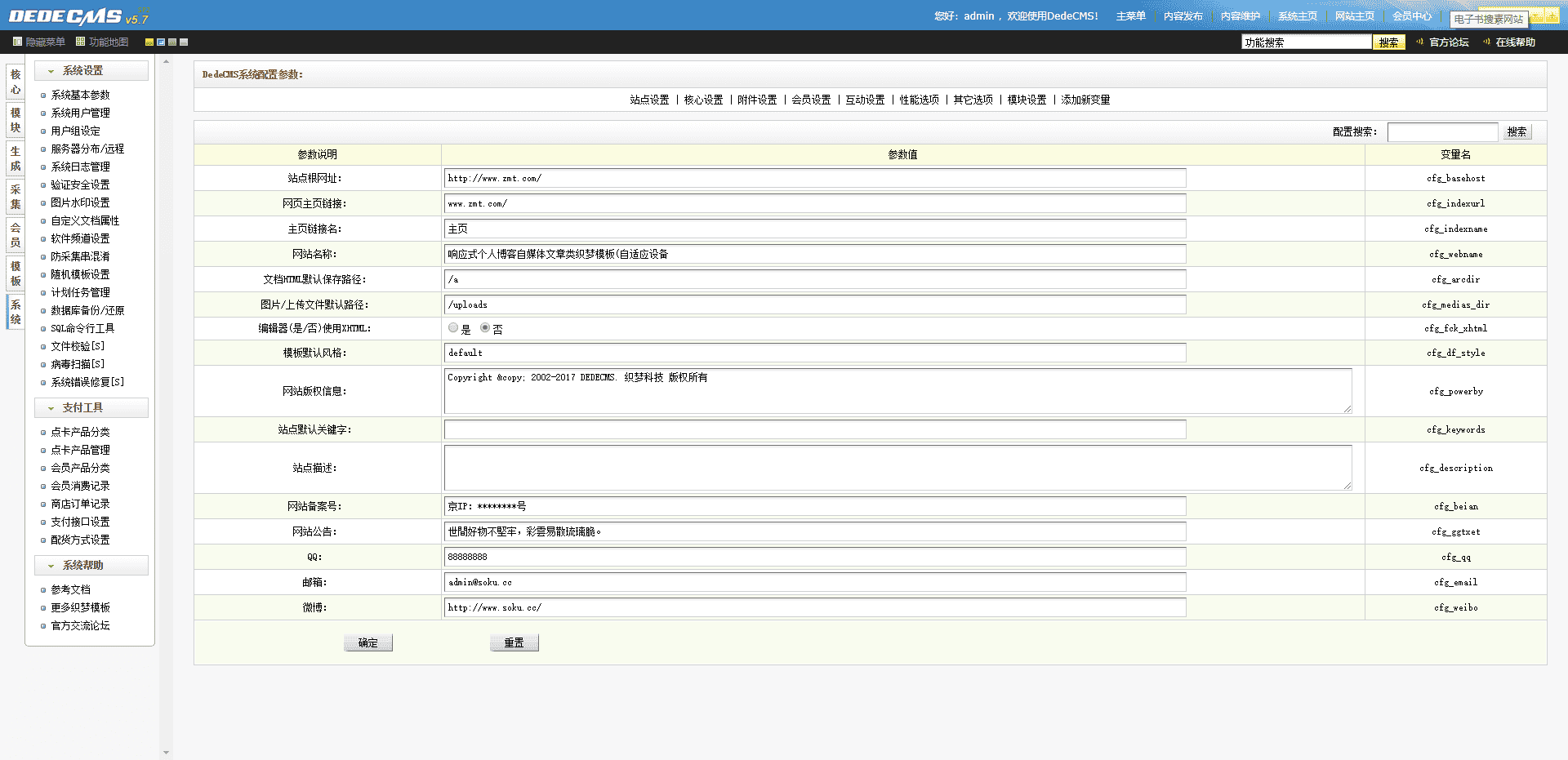The image size is (1568, 760).
Task: Collapse the 支付工具 sidebar section
Action: pyautogui.click(x=91, y=407)
